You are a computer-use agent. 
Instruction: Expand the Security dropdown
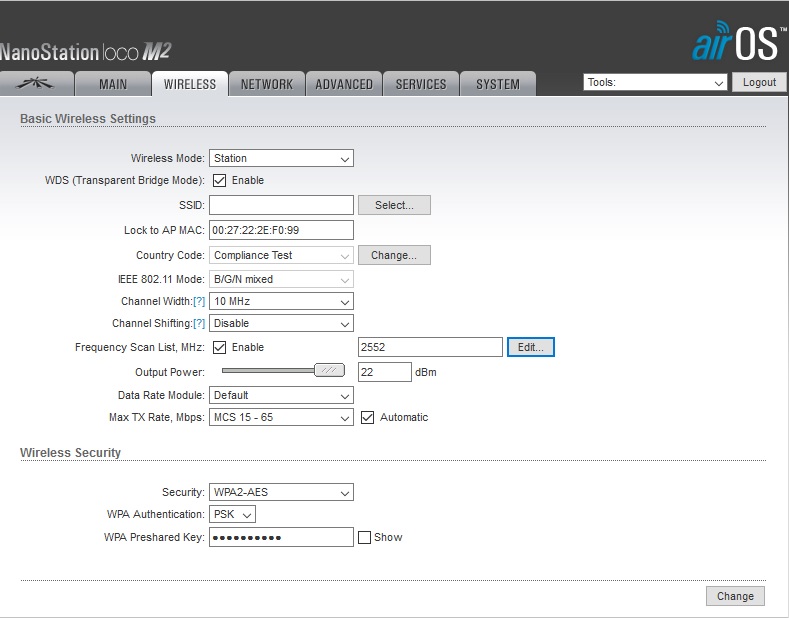[x=281, y=492]
